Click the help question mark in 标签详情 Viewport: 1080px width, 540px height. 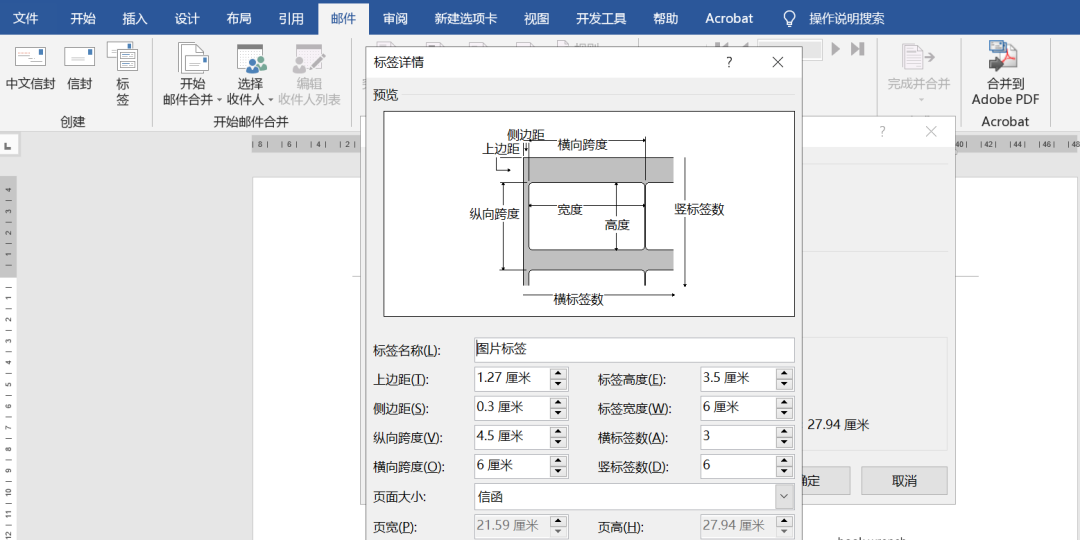729,62
